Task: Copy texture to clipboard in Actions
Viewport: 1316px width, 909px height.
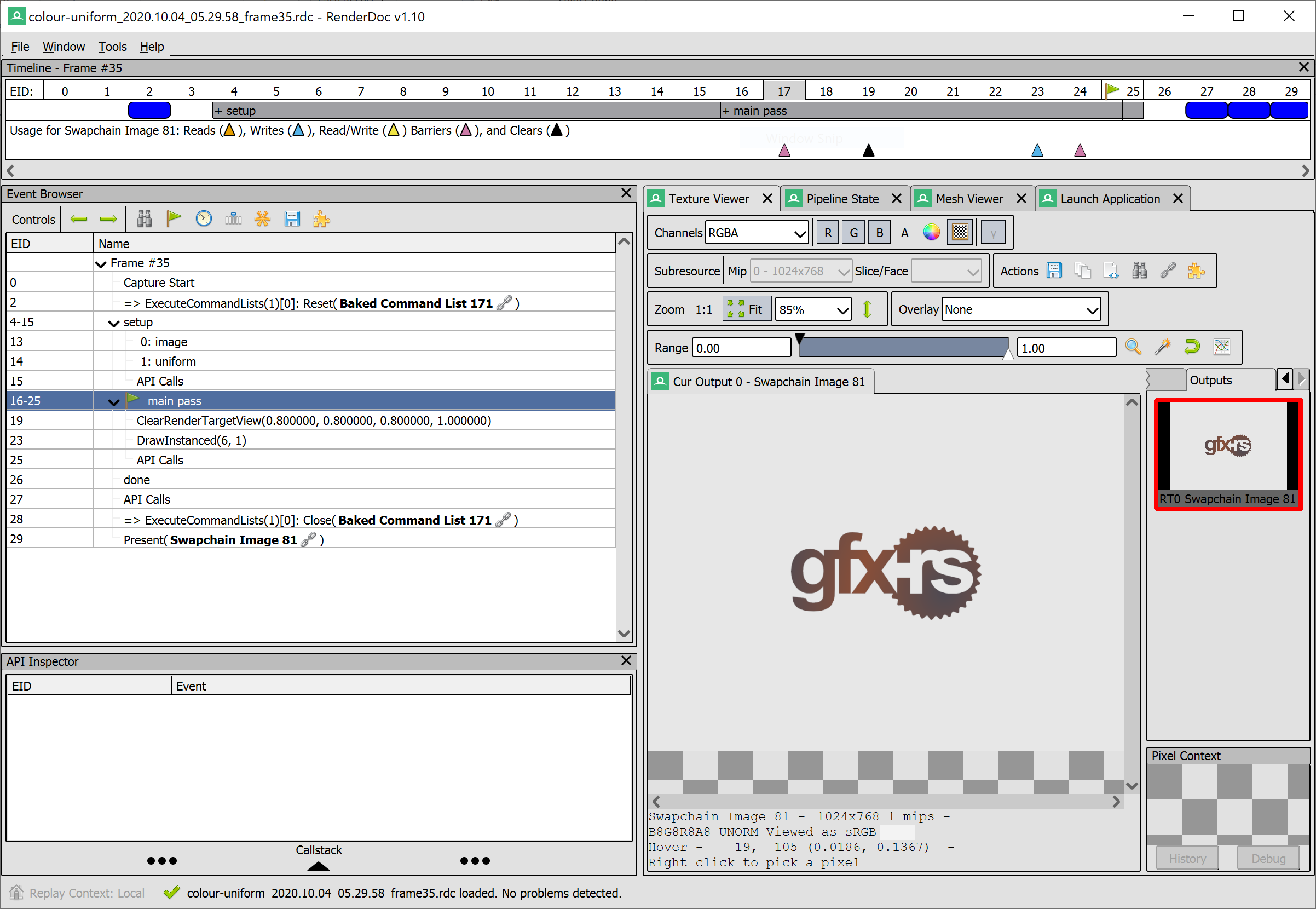Action: [1083, 271]
